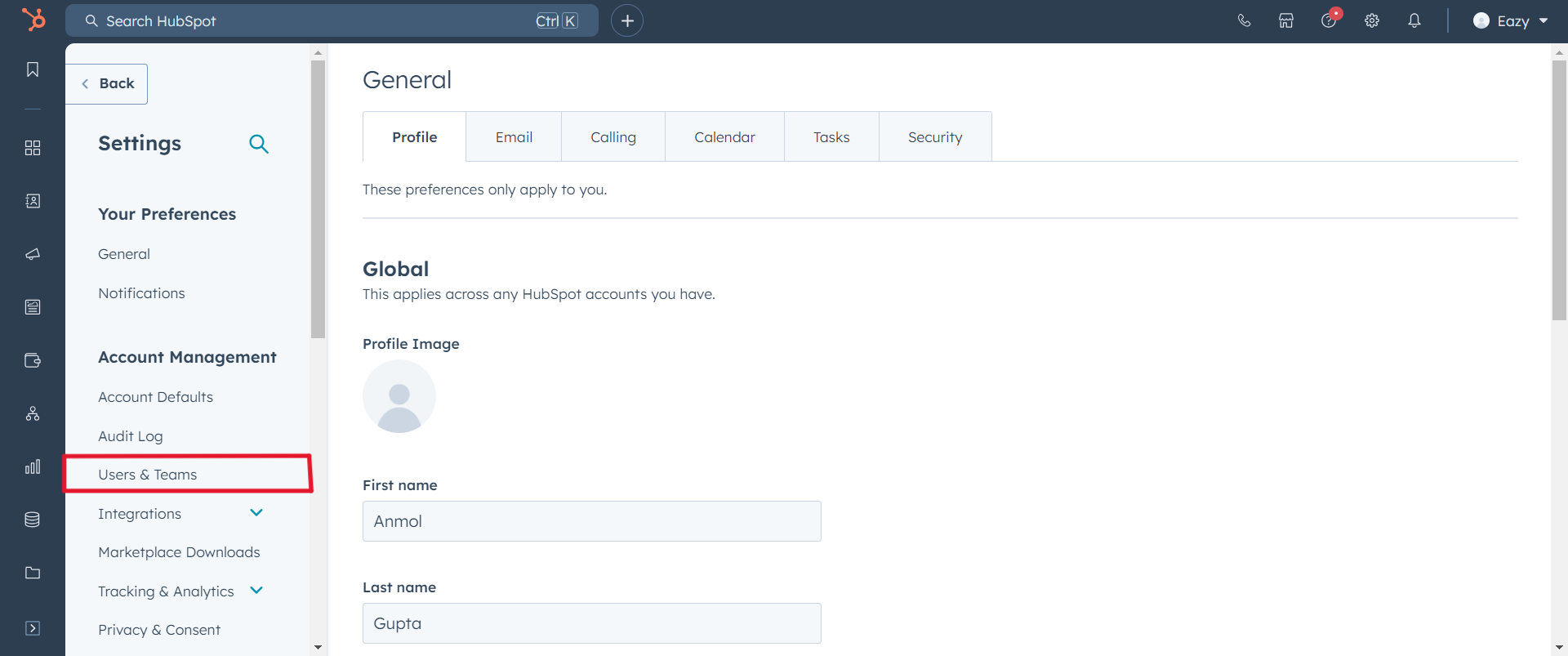Click the HubSpot sprocket logo
The width and height of the screenshot is (1568, 656).
pos(33,20)
